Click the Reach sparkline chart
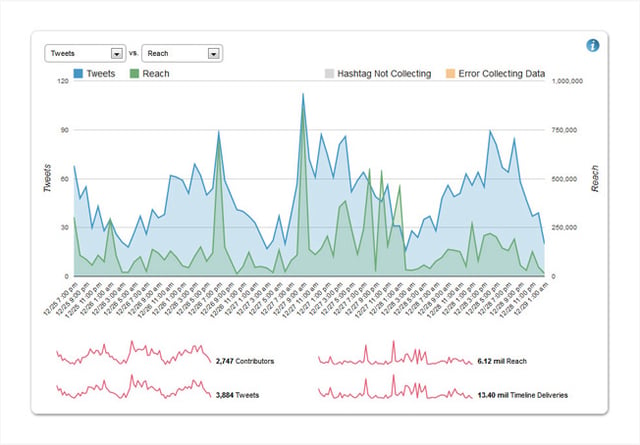The image size is (640, 445). (395, 352)
